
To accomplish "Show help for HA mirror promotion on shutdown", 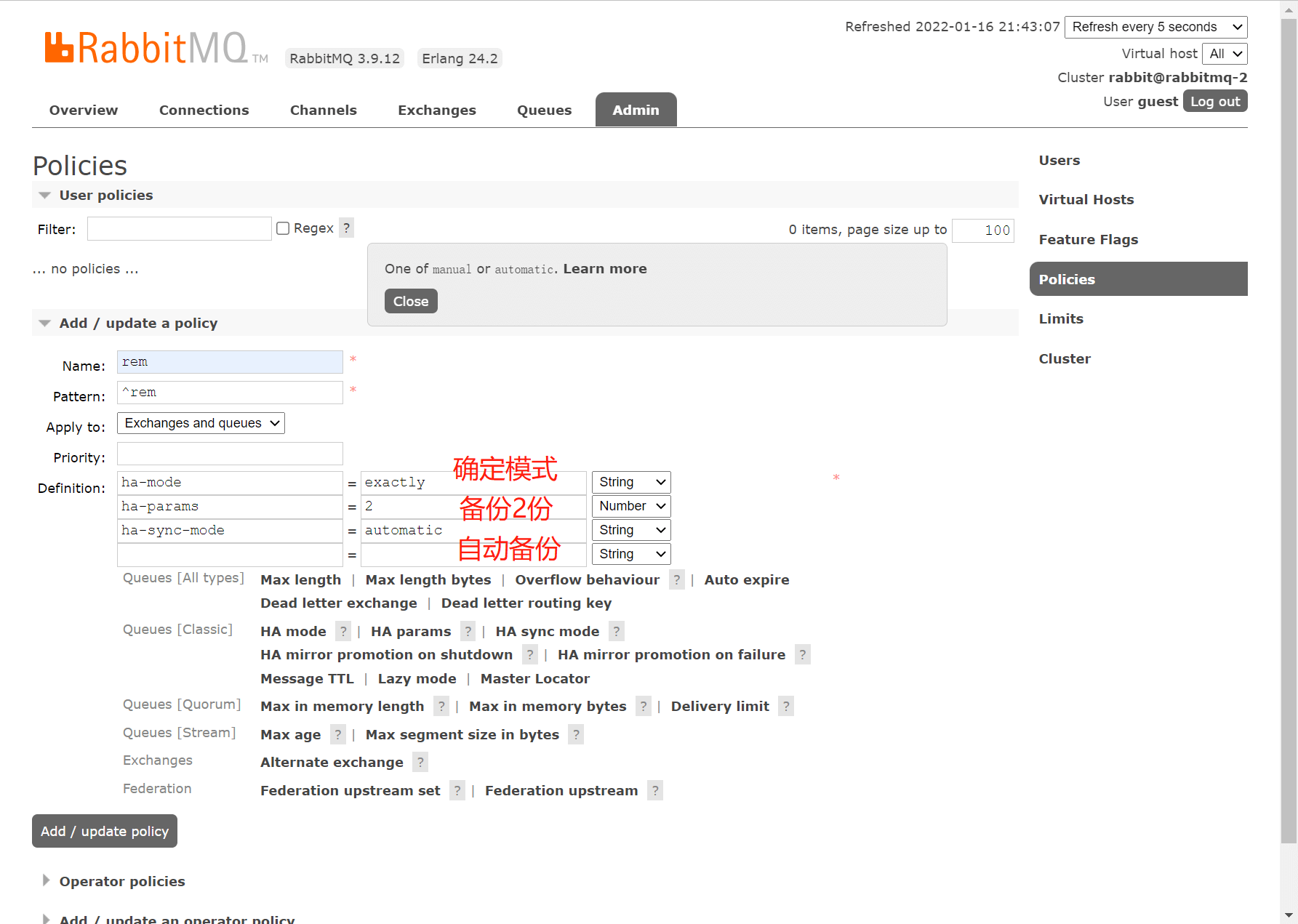I will click(530, 655).
